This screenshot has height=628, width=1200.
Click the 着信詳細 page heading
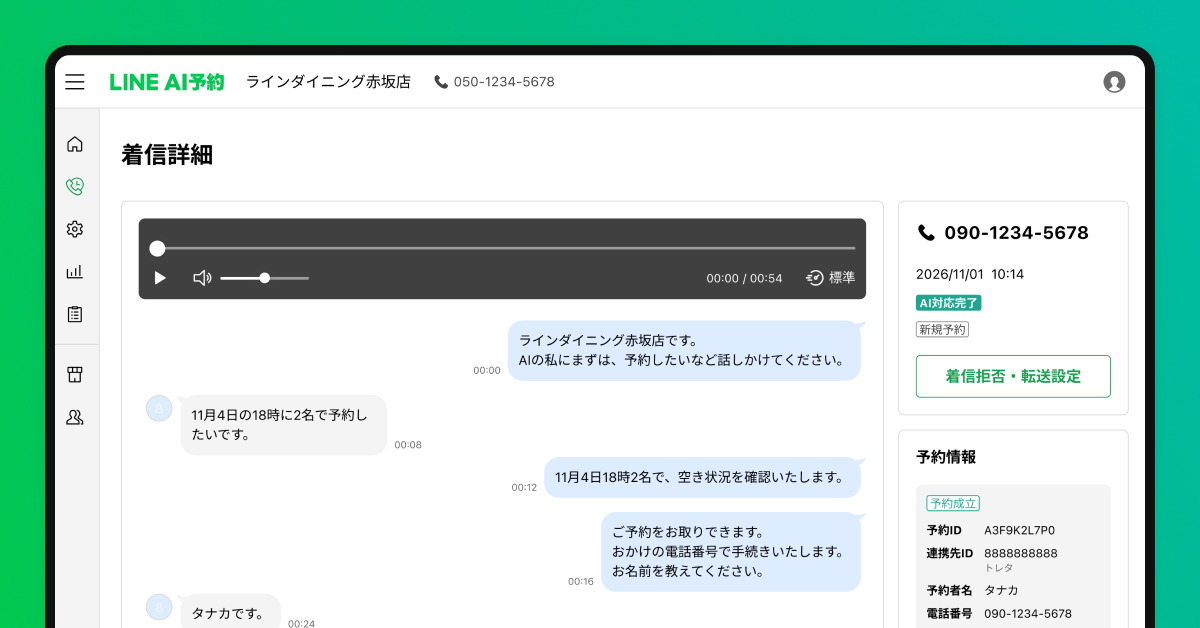point(167,155)
